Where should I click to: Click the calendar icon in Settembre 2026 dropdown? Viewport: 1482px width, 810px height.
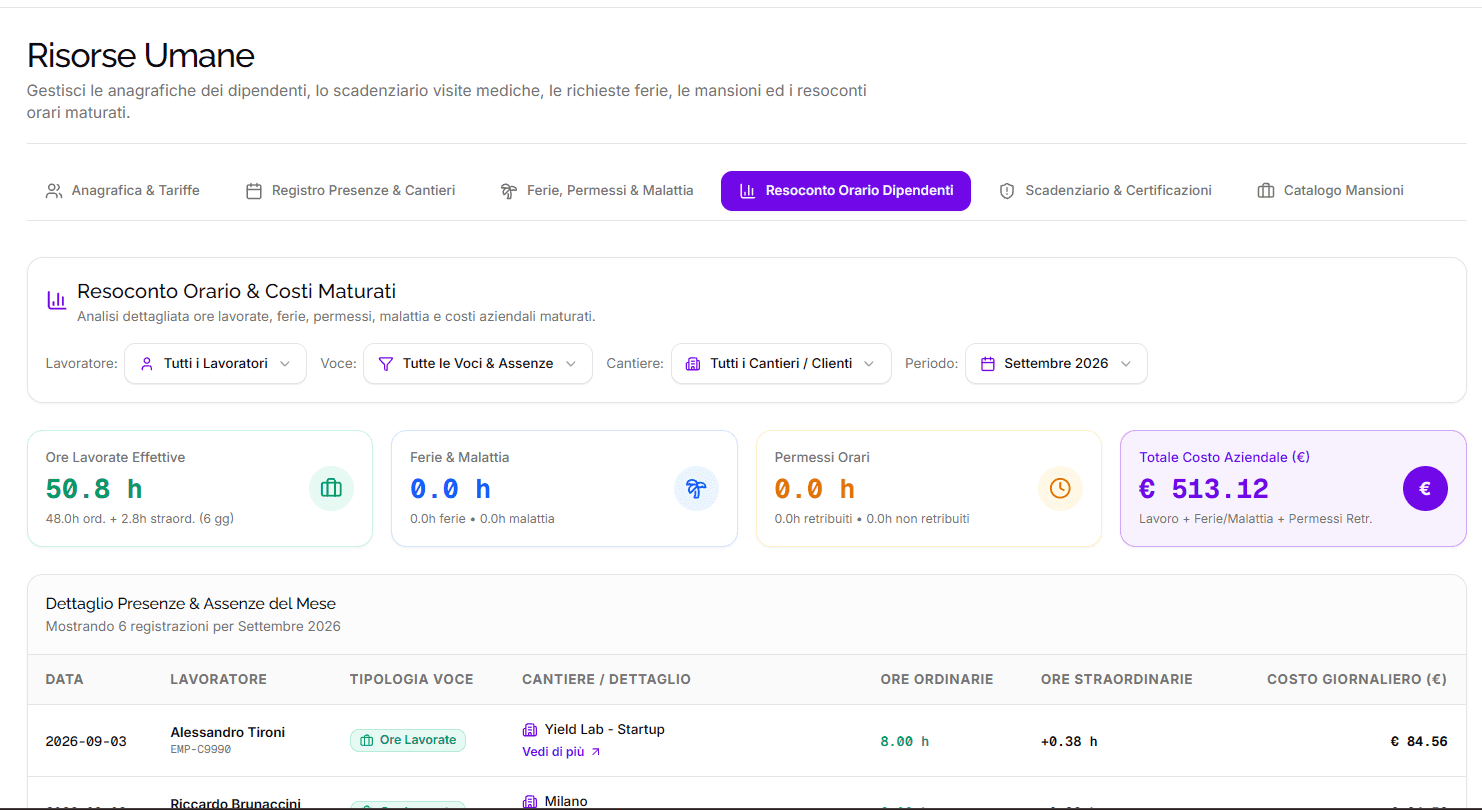click(x=988, y=364)
